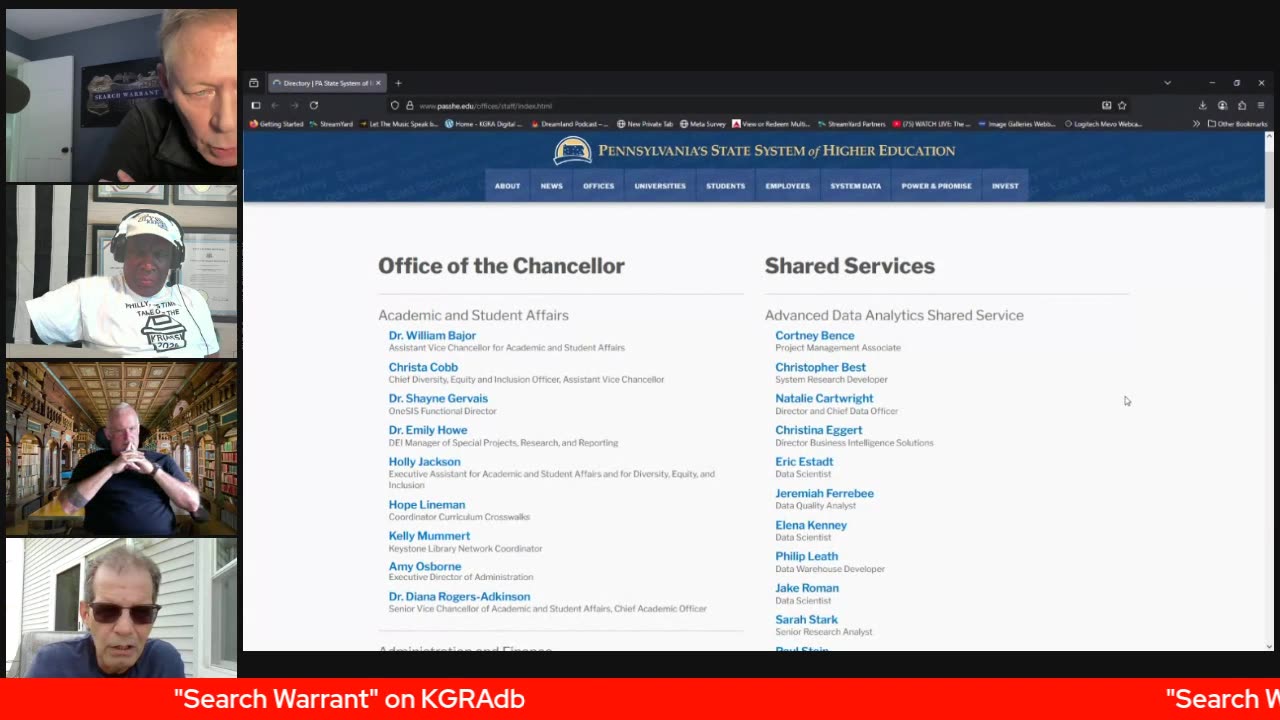Expand the list all tabs chevron

(1167, 83)
